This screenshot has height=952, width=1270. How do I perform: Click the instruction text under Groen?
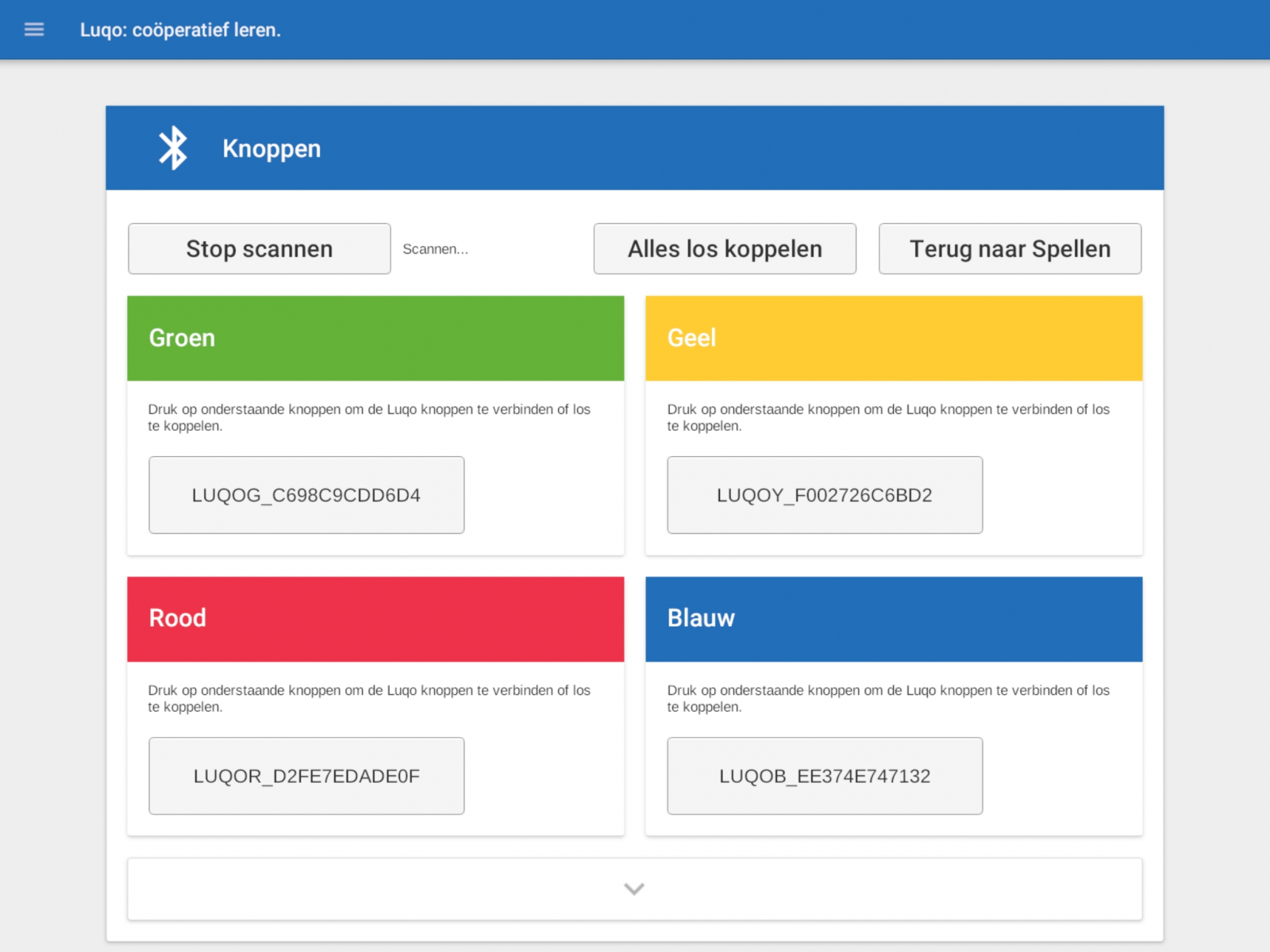pyautogui.click(x=368, y=417)
